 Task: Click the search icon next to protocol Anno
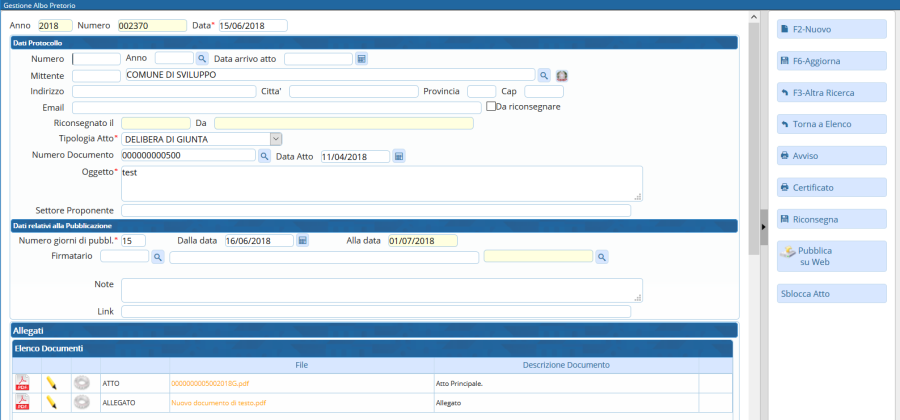click(x=201, y=59)
